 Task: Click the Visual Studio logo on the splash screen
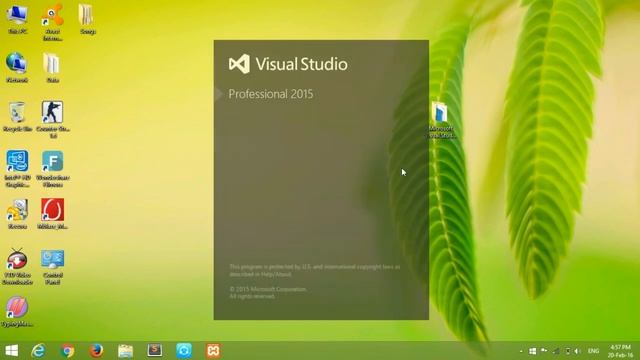(288, 64)
